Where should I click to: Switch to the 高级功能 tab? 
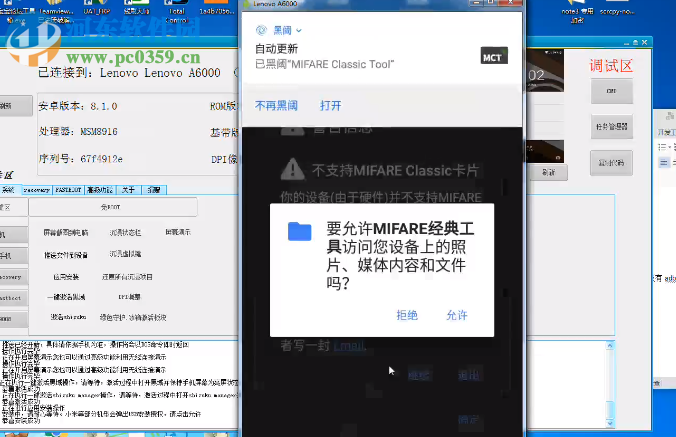[100, 190]
